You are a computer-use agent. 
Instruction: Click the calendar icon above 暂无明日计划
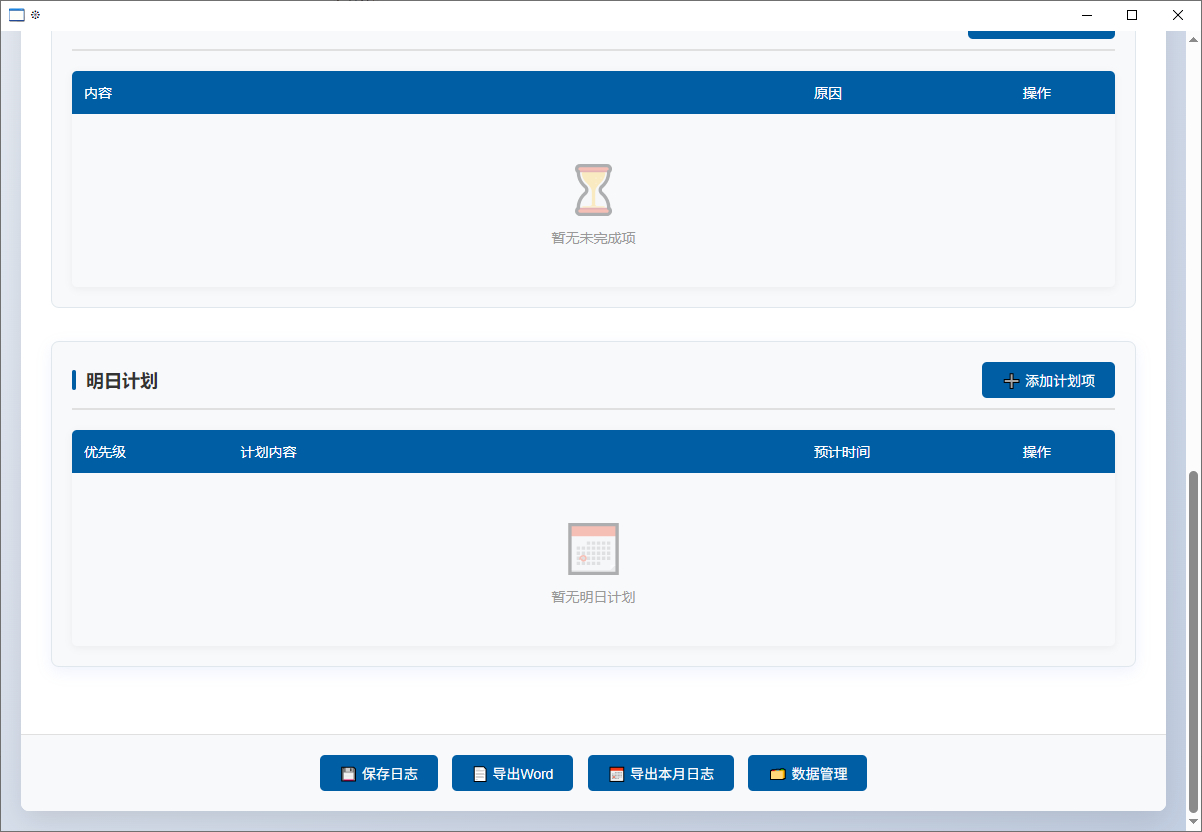click(x=593, y=548)
